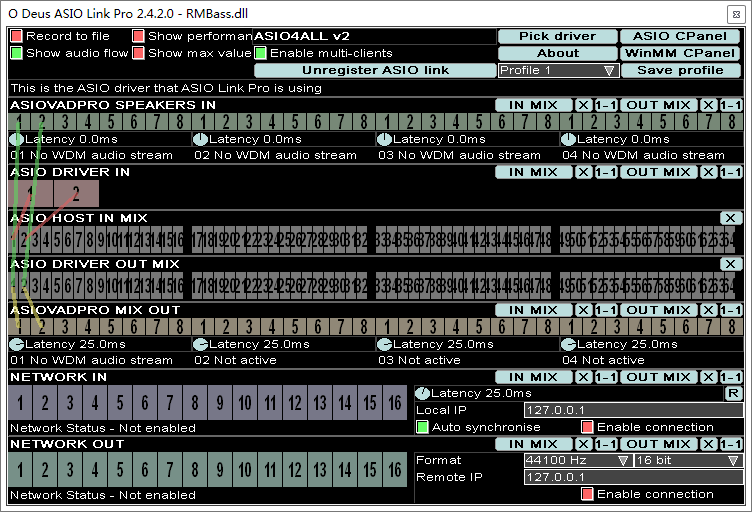This screenshot has width=752, height=512.
Task: Enable connection under Network In
Action: [x=587, y=427]
